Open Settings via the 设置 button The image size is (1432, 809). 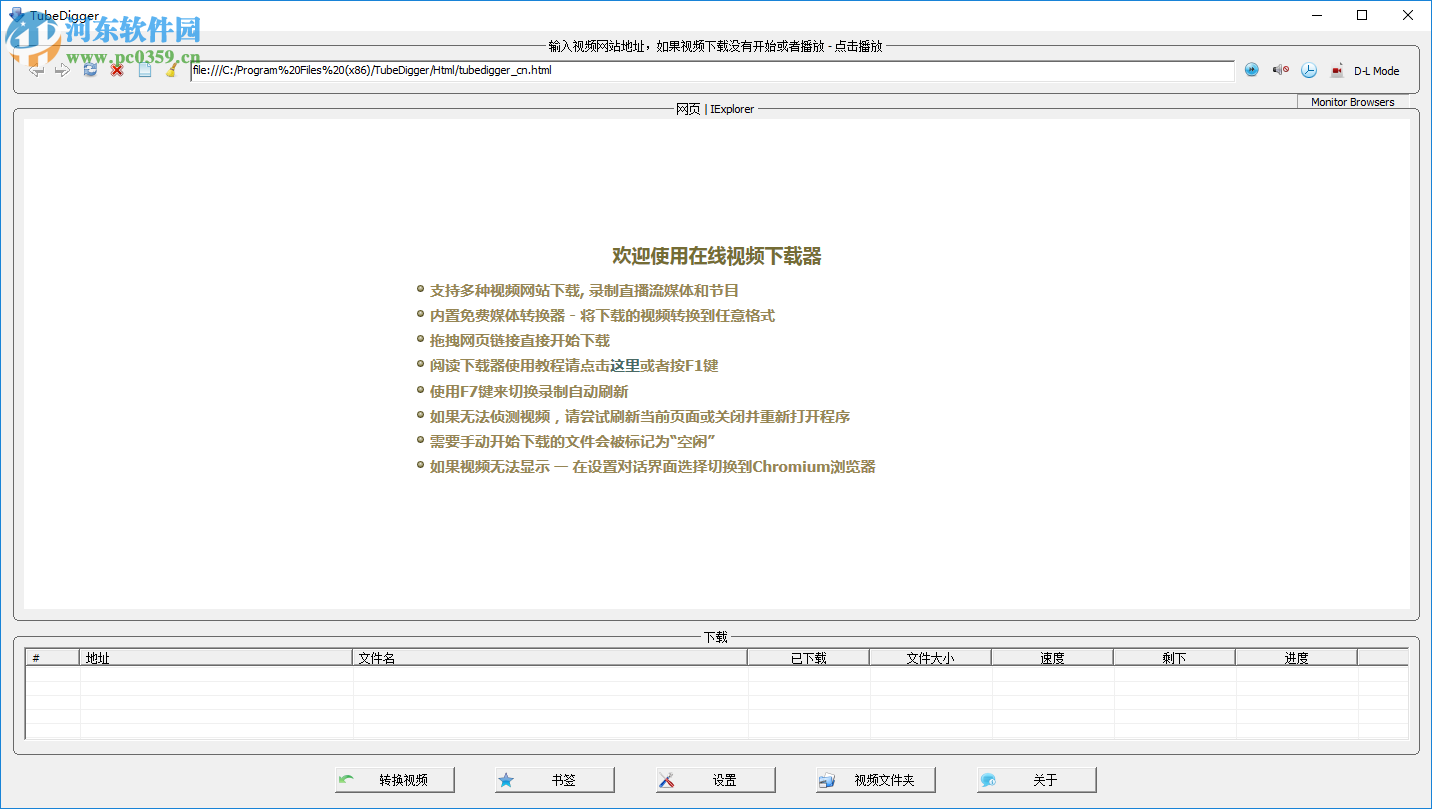(x=715, y=779)
